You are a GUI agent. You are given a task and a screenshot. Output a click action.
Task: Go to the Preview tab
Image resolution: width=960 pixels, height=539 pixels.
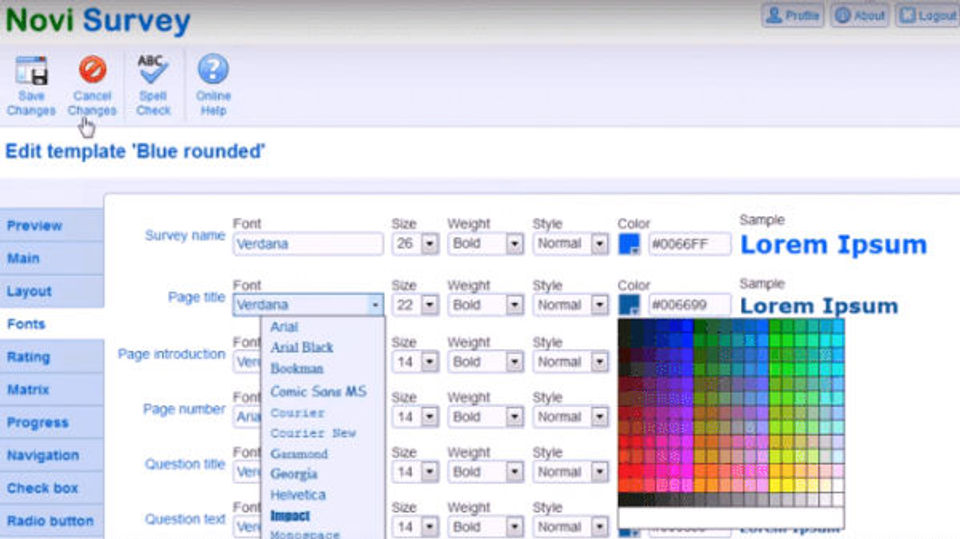pos(52,225)
